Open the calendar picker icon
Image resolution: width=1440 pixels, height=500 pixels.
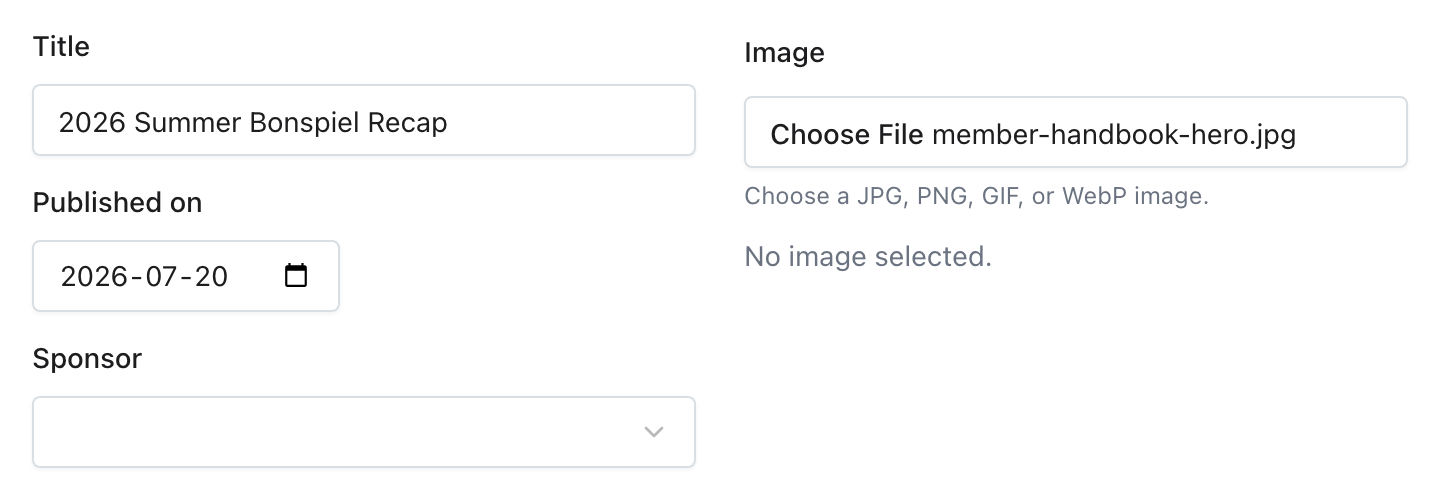[x=296, y=275]
